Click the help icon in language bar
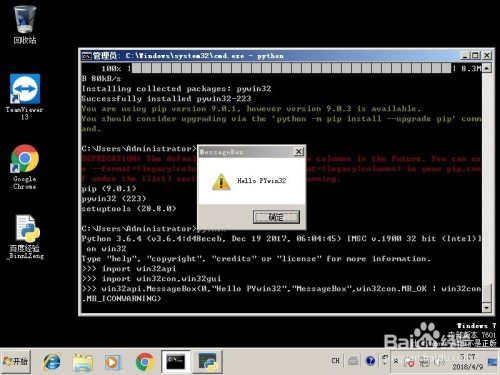500x375 pixels. coord(370,361)
